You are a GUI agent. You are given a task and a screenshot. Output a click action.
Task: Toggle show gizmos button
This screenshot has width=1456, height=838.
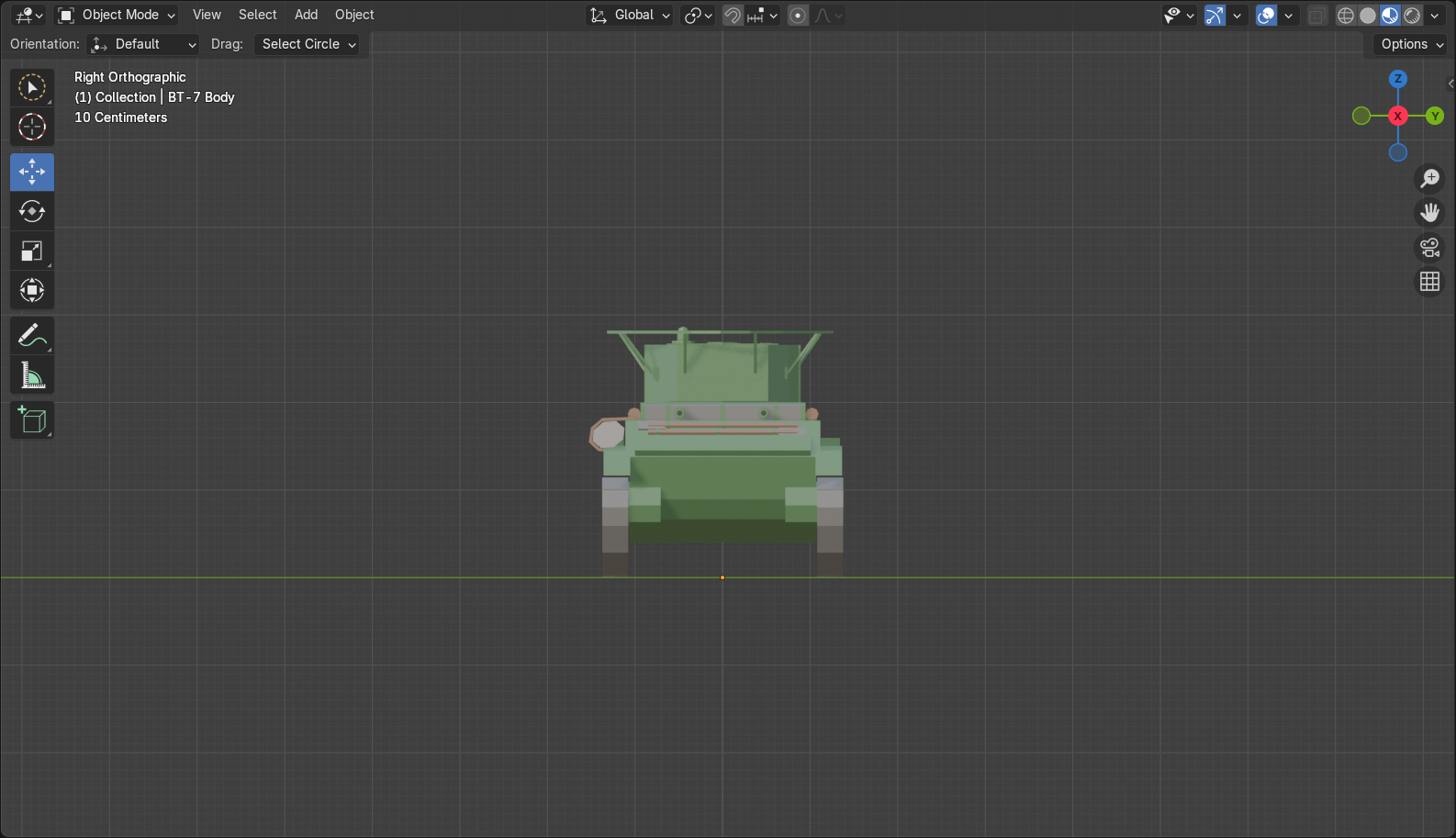click(1215, 15)
